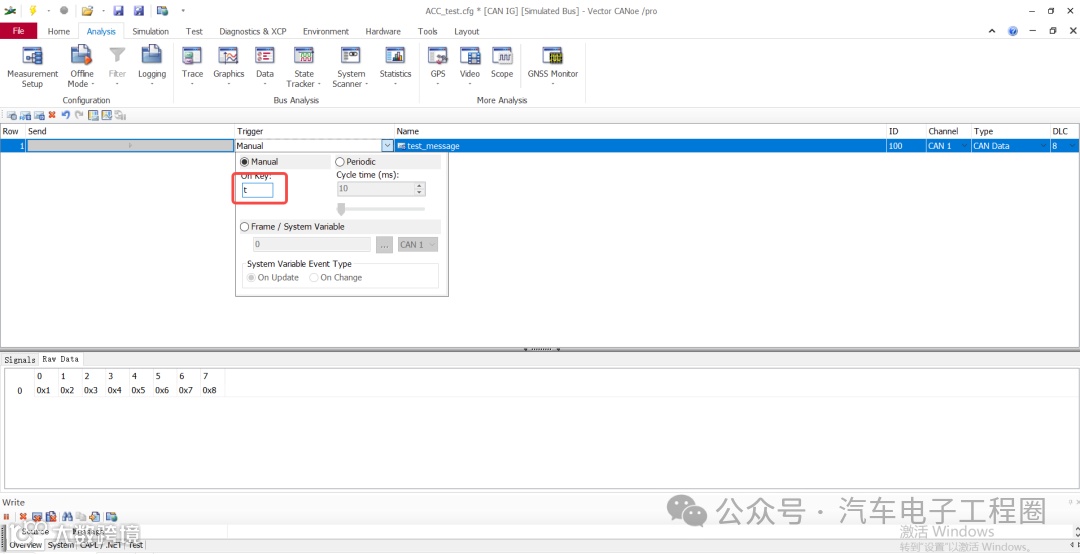
Task: Open the CAN Data type dropdown
Action: point(1042,146)
